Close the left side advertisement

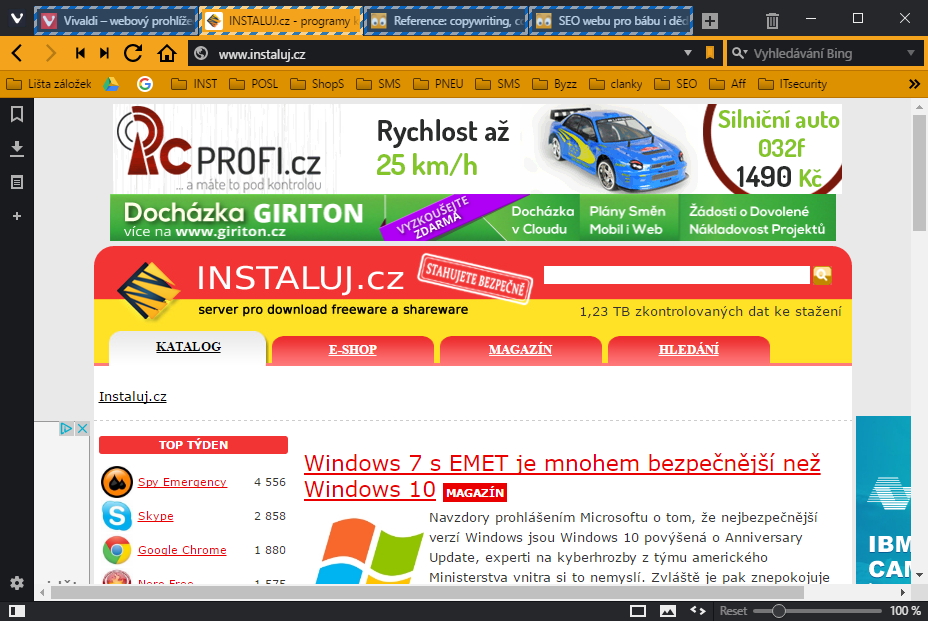(x=82, y=429)
